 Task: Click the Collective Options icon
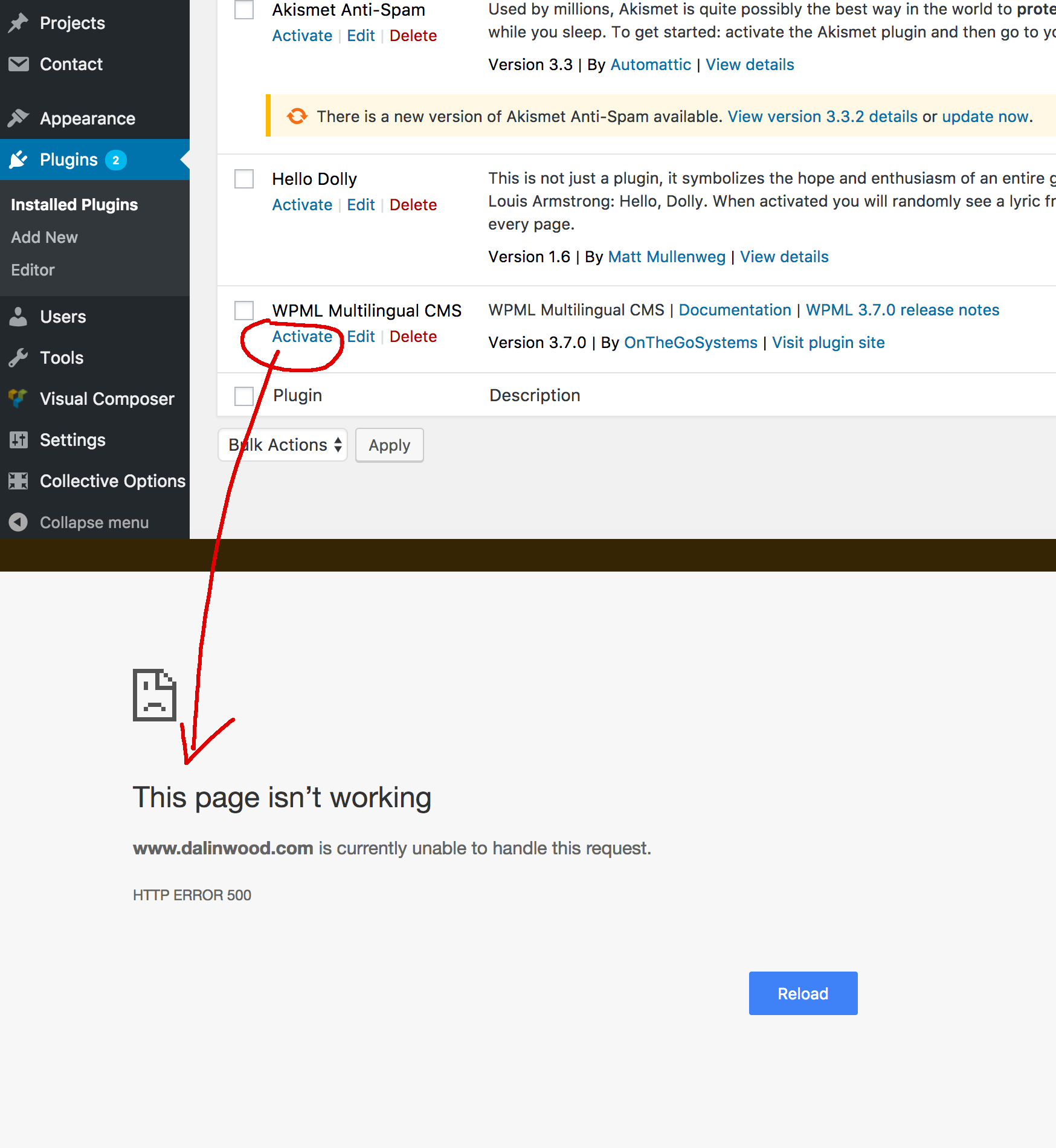pyautogui.click(x=19, y=481)
